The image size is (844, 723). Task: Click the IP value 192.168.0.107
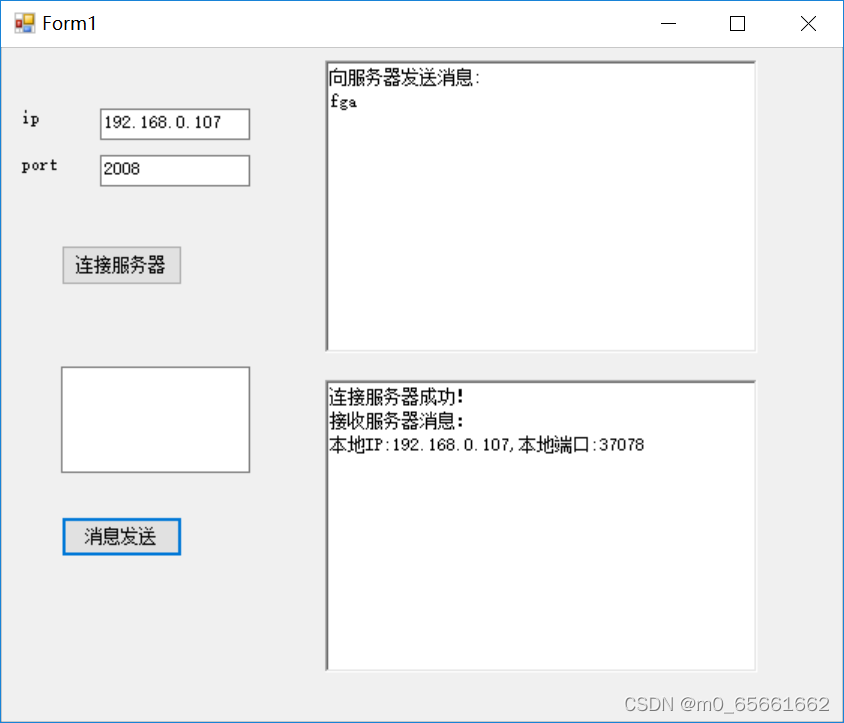pyautogui.click(x=162, y=124)
